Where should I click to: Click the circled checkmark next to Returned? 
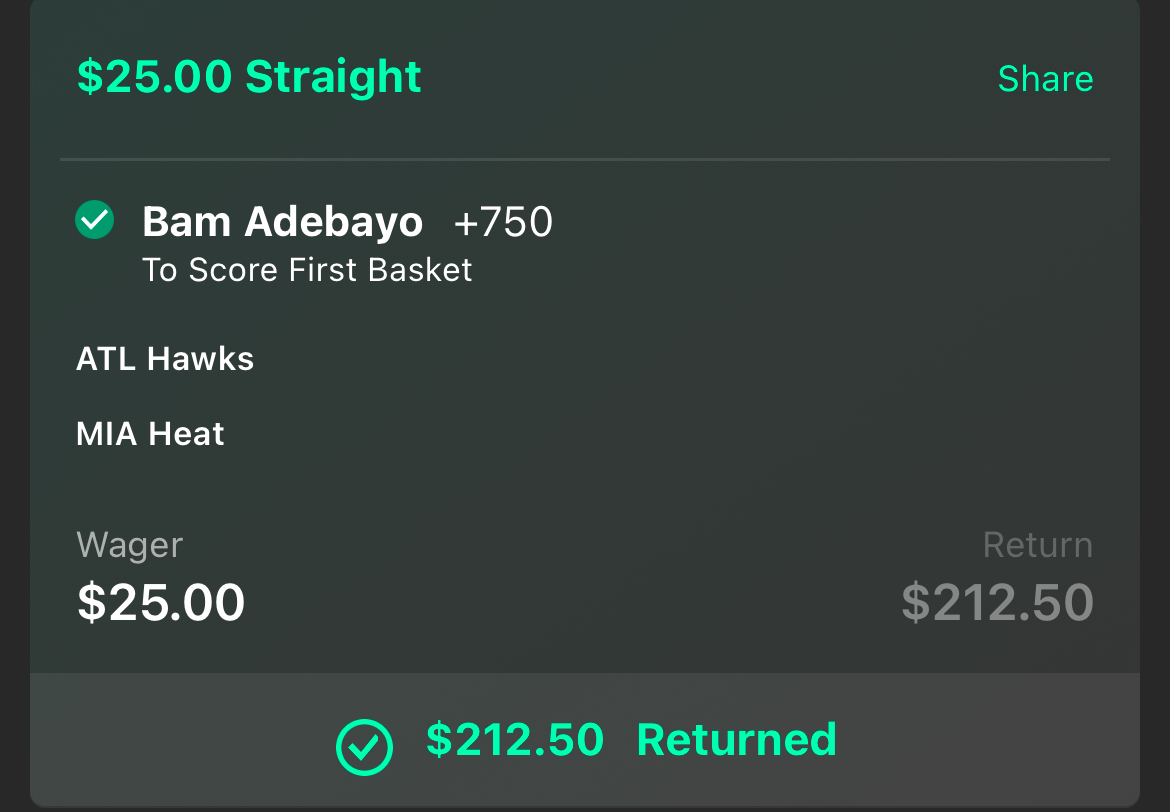(364, 747)
